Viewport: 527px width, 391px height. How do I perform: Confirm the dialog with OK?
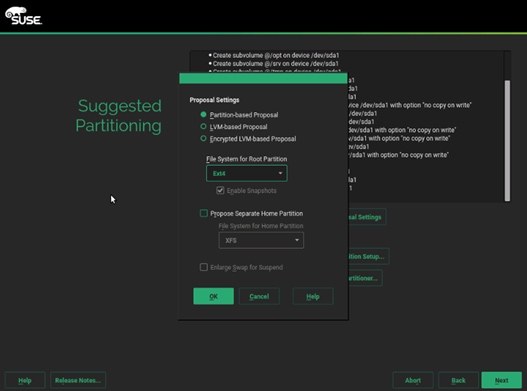click(213, 296)
